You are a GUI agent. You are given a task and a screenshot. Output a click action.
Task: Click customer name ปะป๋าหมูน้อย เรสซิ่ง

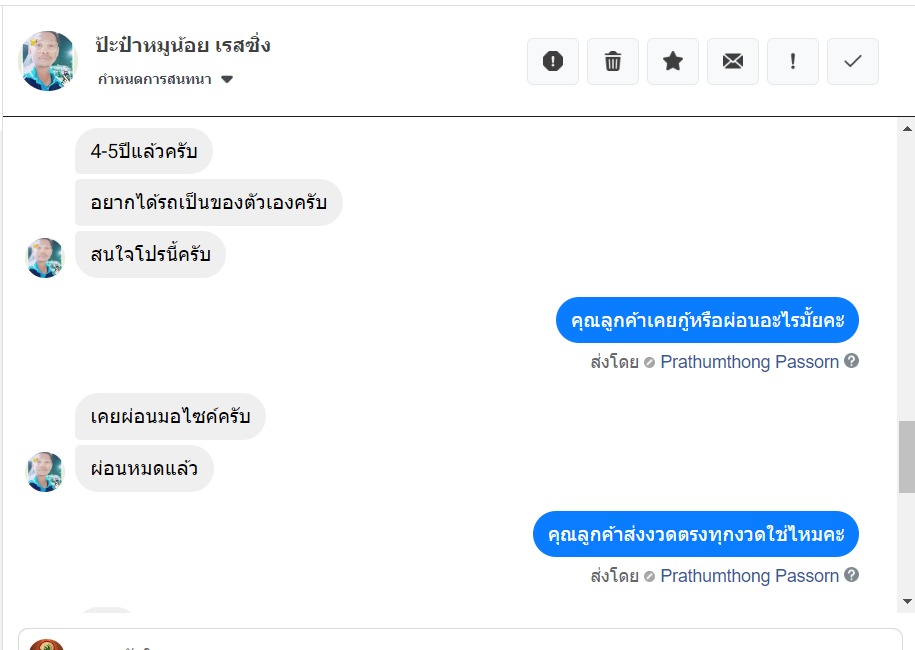[183, 45]
